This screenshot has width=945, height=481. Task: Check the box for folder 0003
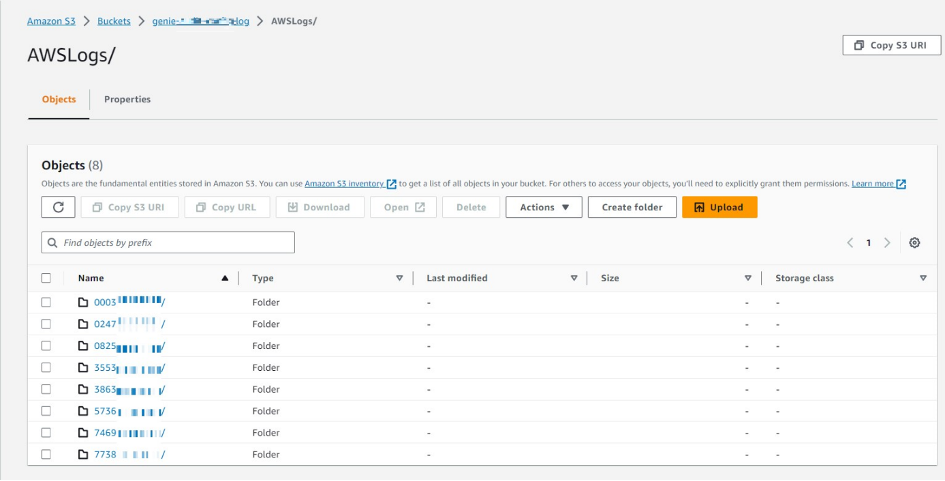[46, 302]
